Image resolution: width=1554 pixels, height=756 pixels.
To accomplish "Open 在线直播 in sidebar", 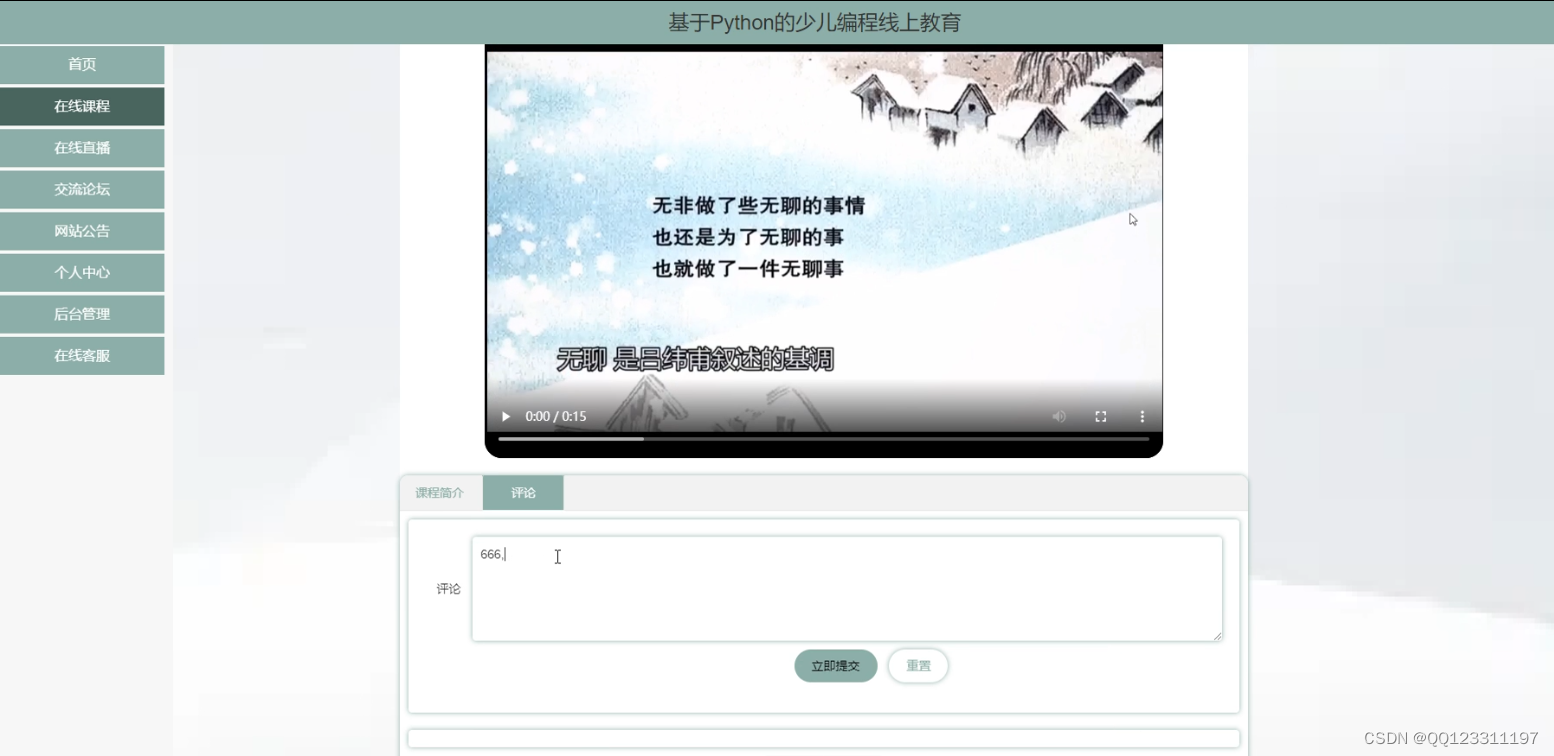I will (x=82, y=148).
